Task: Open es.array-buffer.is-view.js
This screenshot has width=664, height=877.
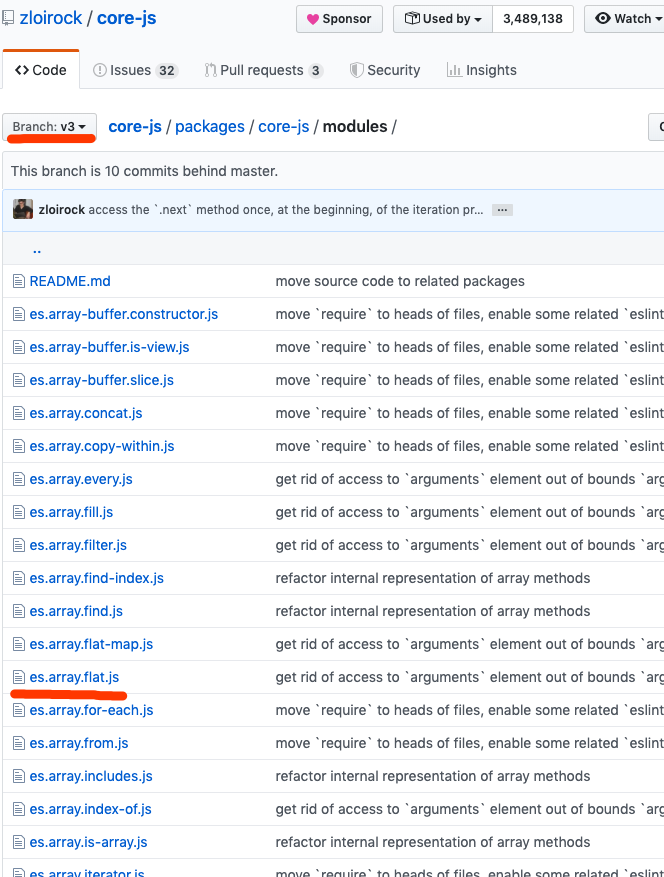Action: [109, 347]
